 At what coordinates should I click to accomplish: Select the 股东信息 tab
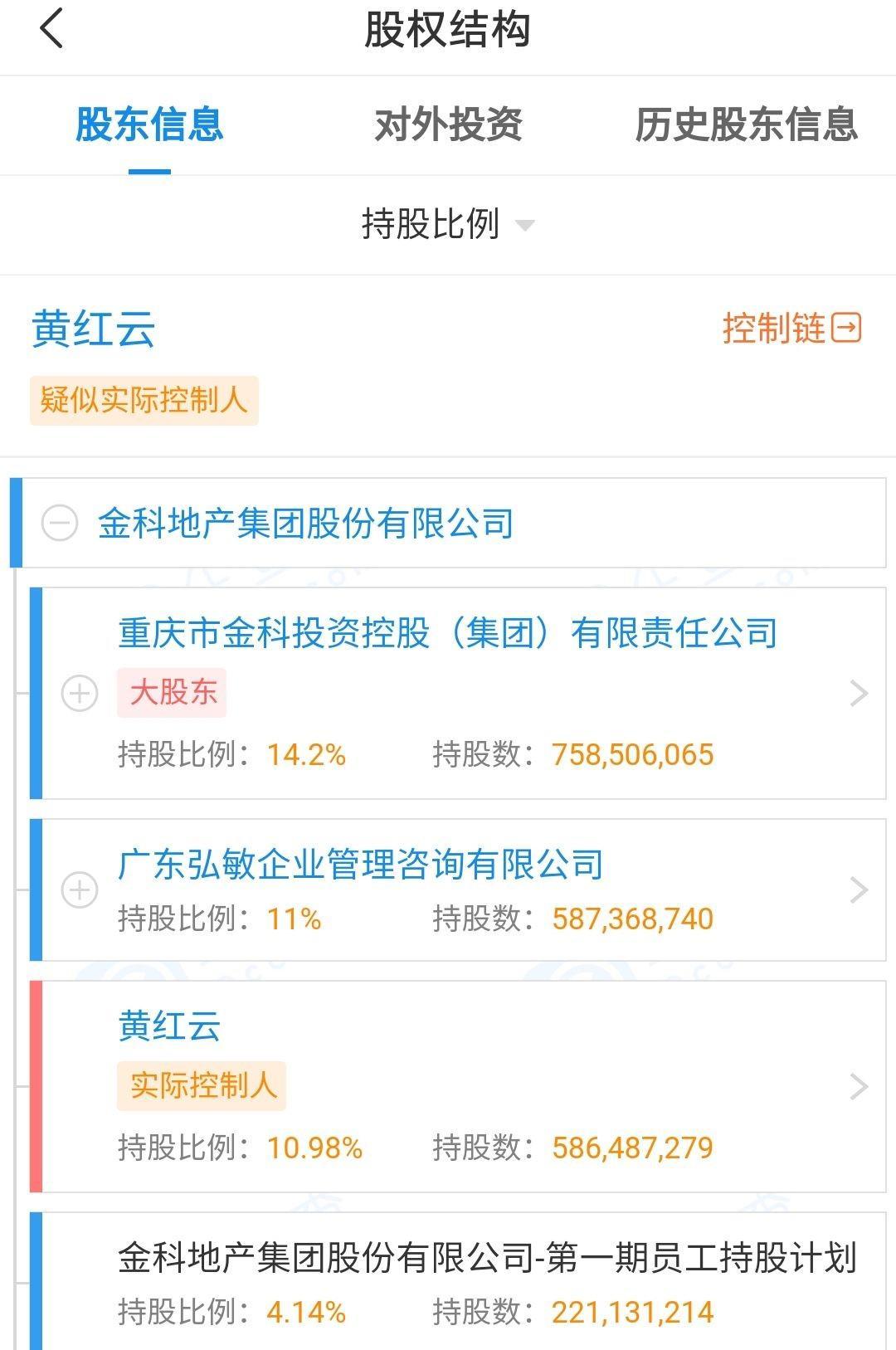pyautogui.click(x=149, y=124)
